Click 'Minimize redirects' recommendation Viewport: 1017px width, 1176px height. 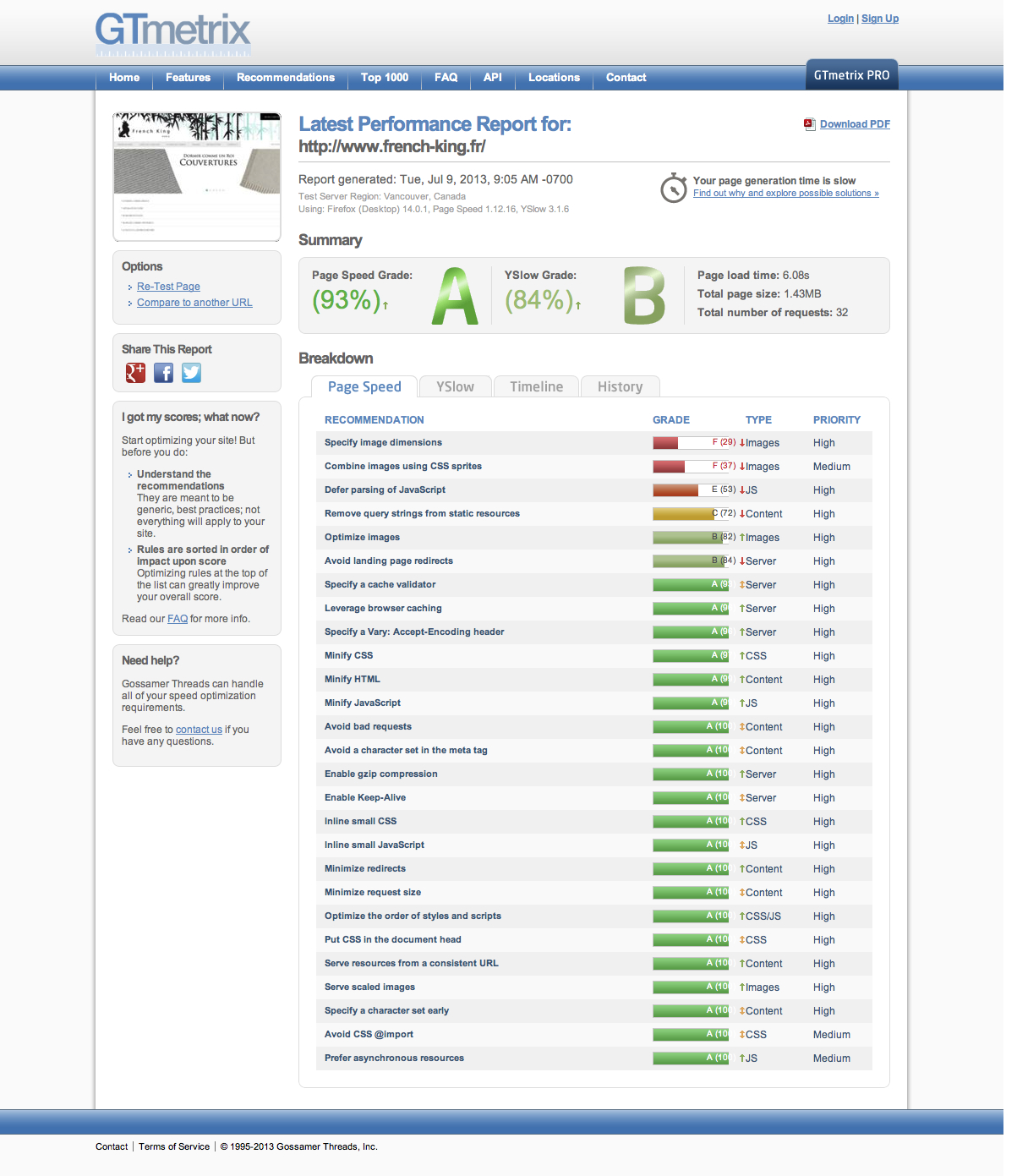pos(365,869)
